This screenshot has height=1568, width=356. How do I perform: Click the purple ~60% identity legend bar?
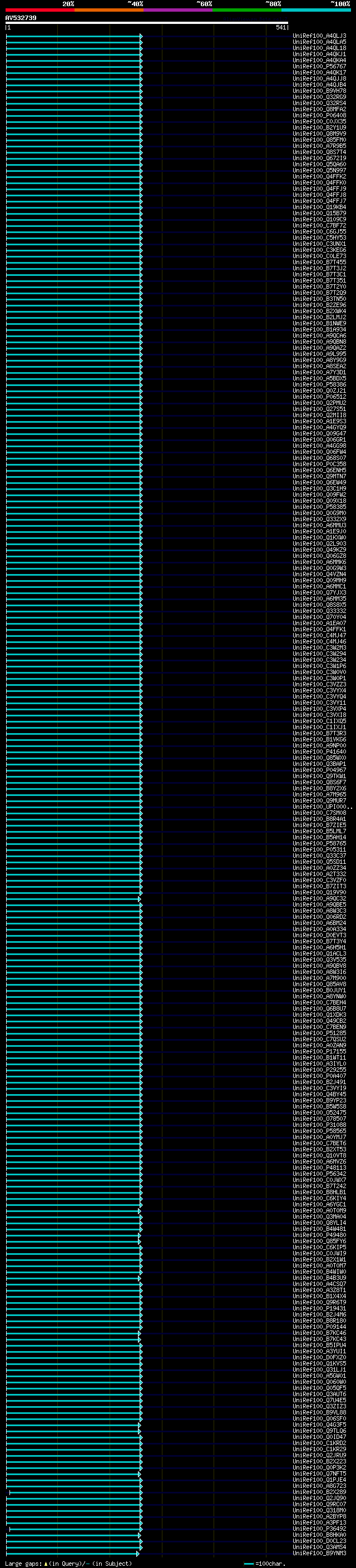(x=177, y=10)
